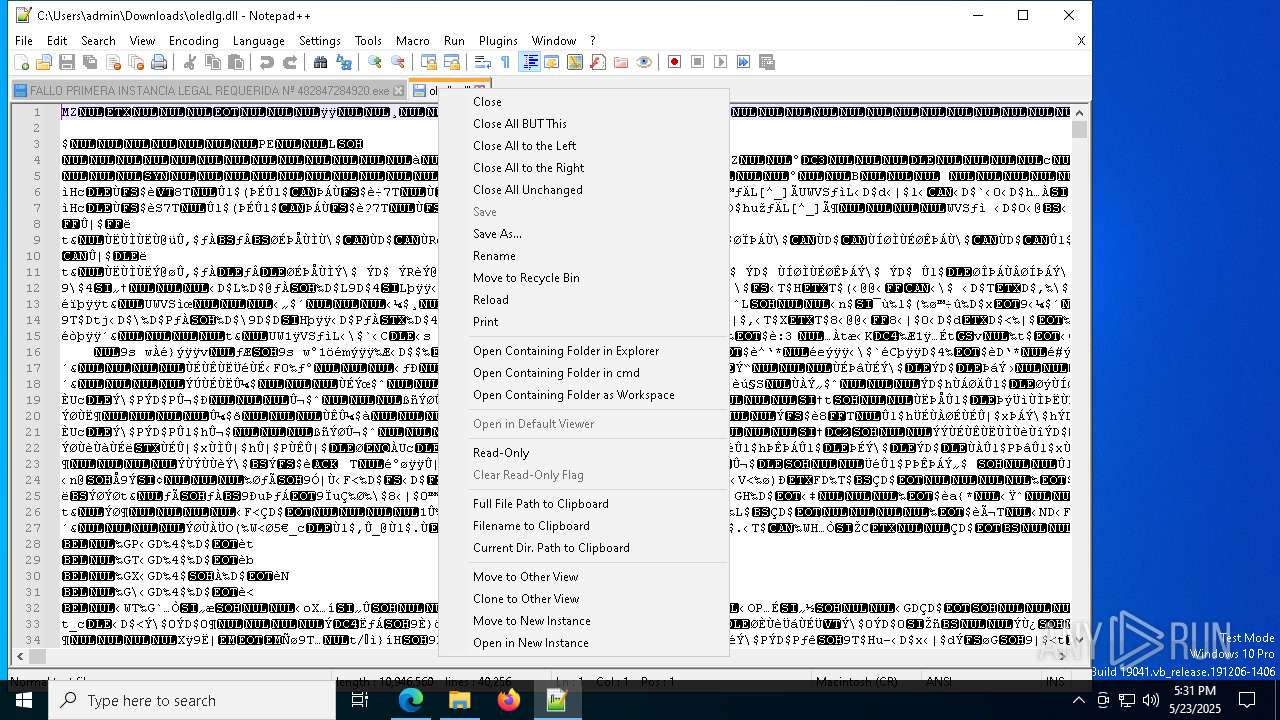The width and height of the screenshot is (1280, 720).
Task: Open Find with the binoculars icon
Action: point(321,62)
